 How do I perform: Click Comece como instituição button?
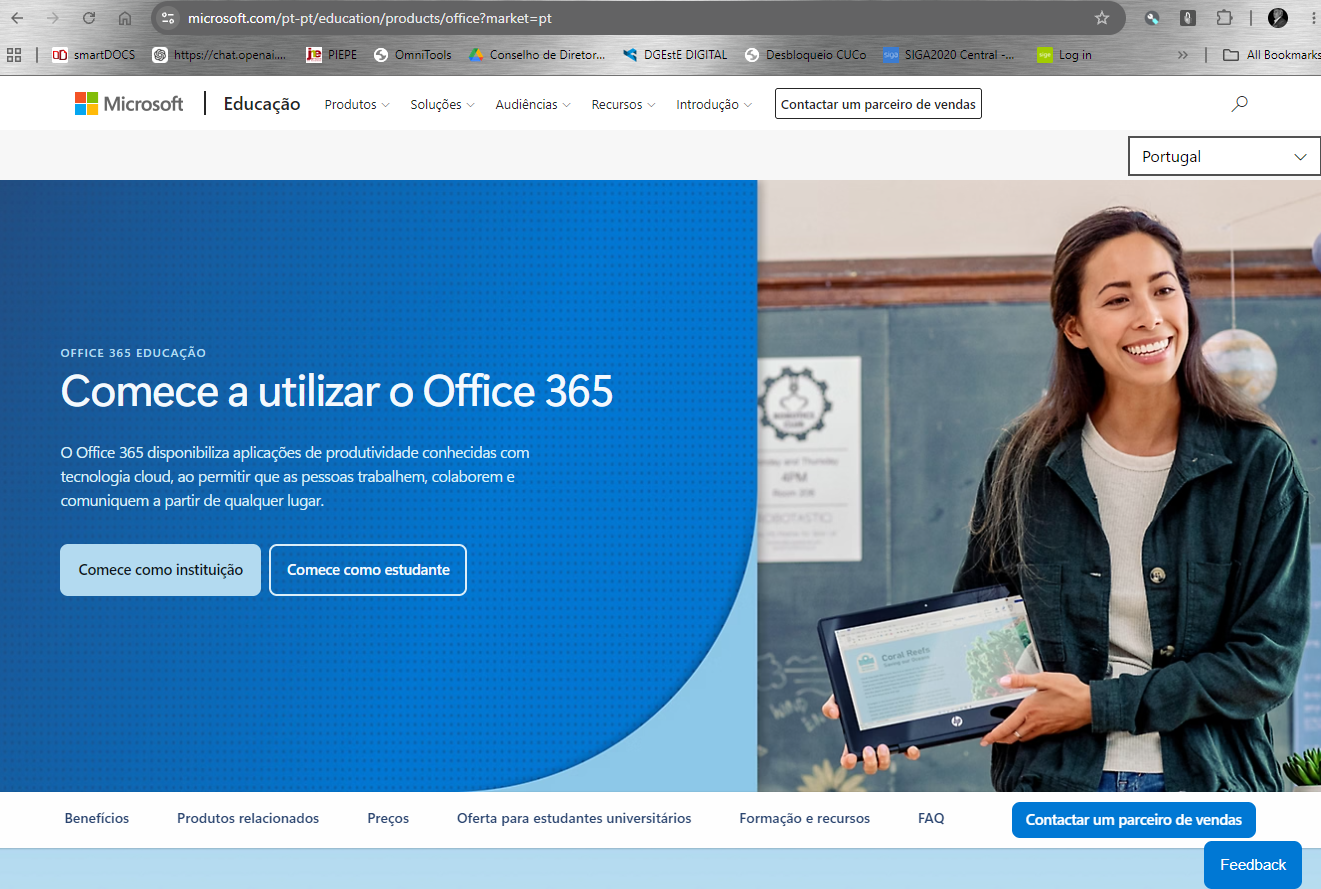pos(160,570)
